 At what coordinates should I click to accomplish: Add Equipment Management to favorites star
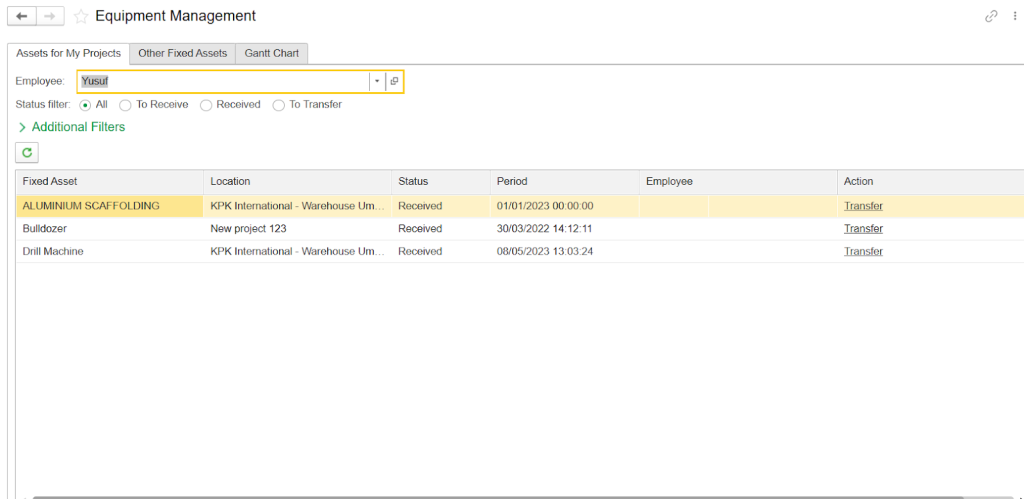[81, 16]
